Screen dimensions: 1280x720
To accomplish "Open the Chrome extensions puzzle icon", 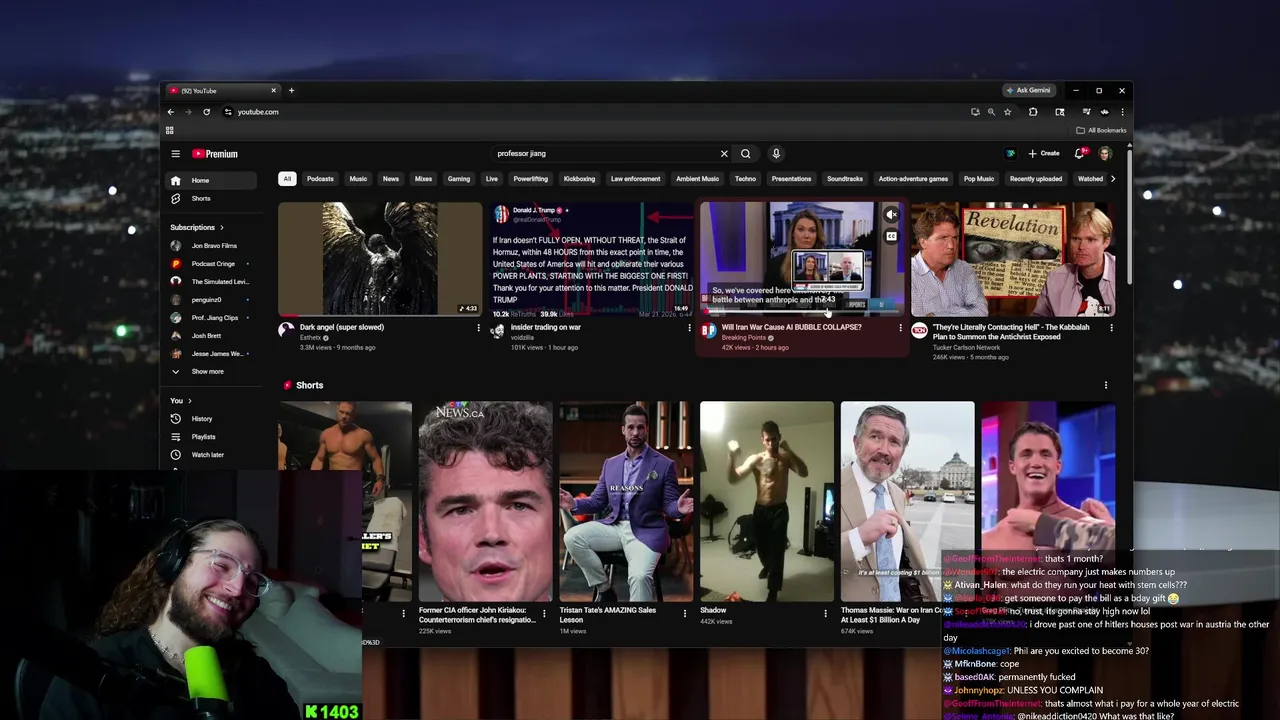I will 1033,112.
